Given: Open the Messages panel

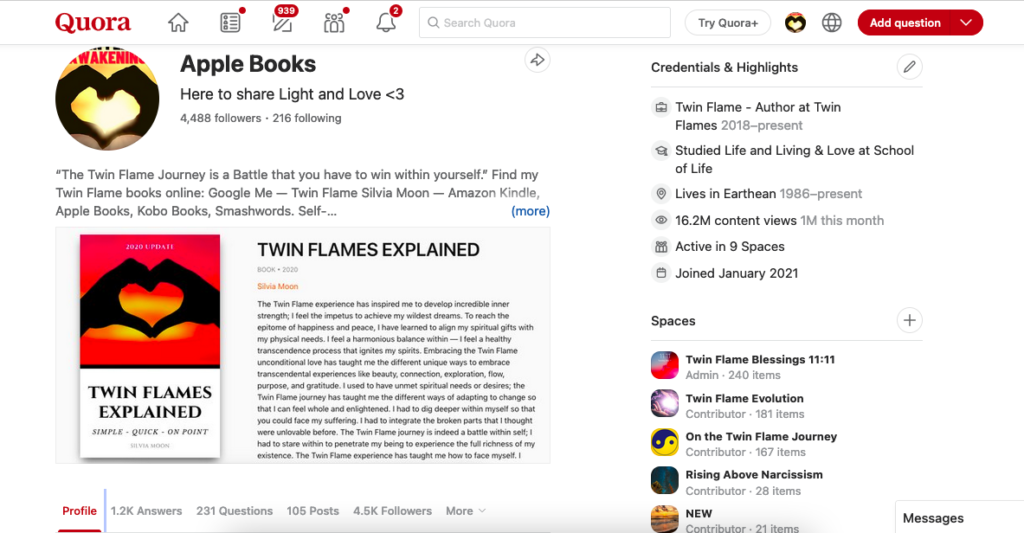Looking at the screenshot, I should (933, 518).
